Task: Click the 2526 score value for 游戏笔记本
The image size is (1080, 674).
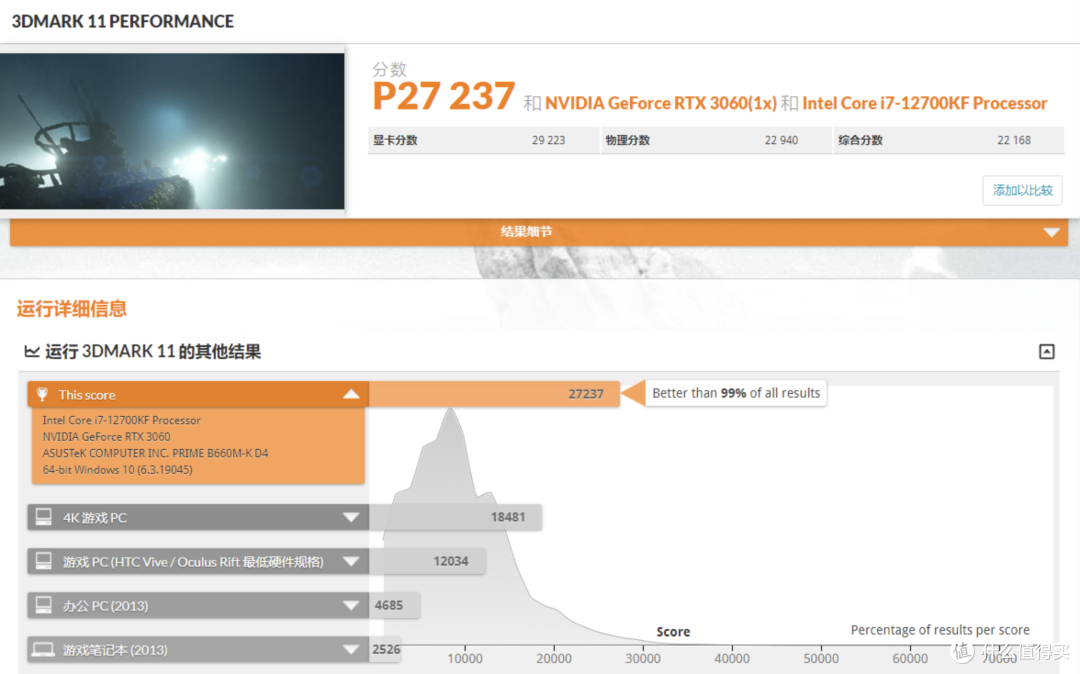Action: (x=386, y=649)
